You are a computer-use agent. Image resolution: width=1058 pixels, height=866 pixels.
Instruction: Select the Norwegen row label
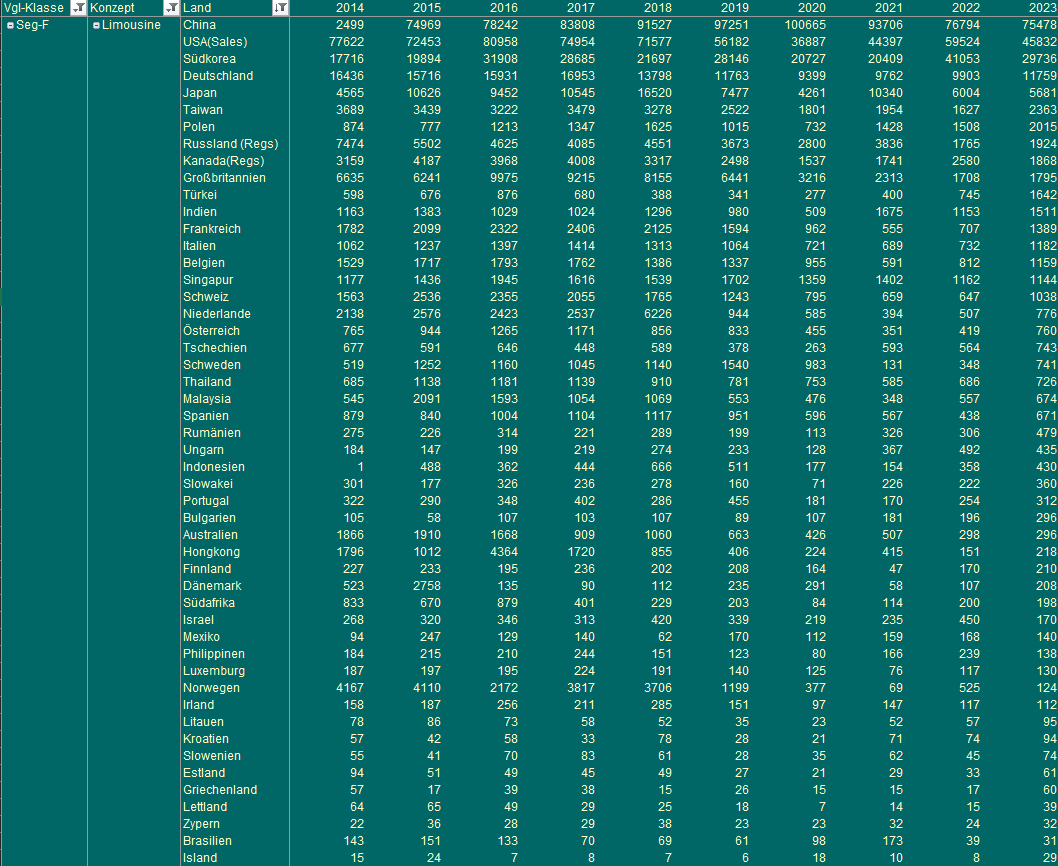coord(211,688)
